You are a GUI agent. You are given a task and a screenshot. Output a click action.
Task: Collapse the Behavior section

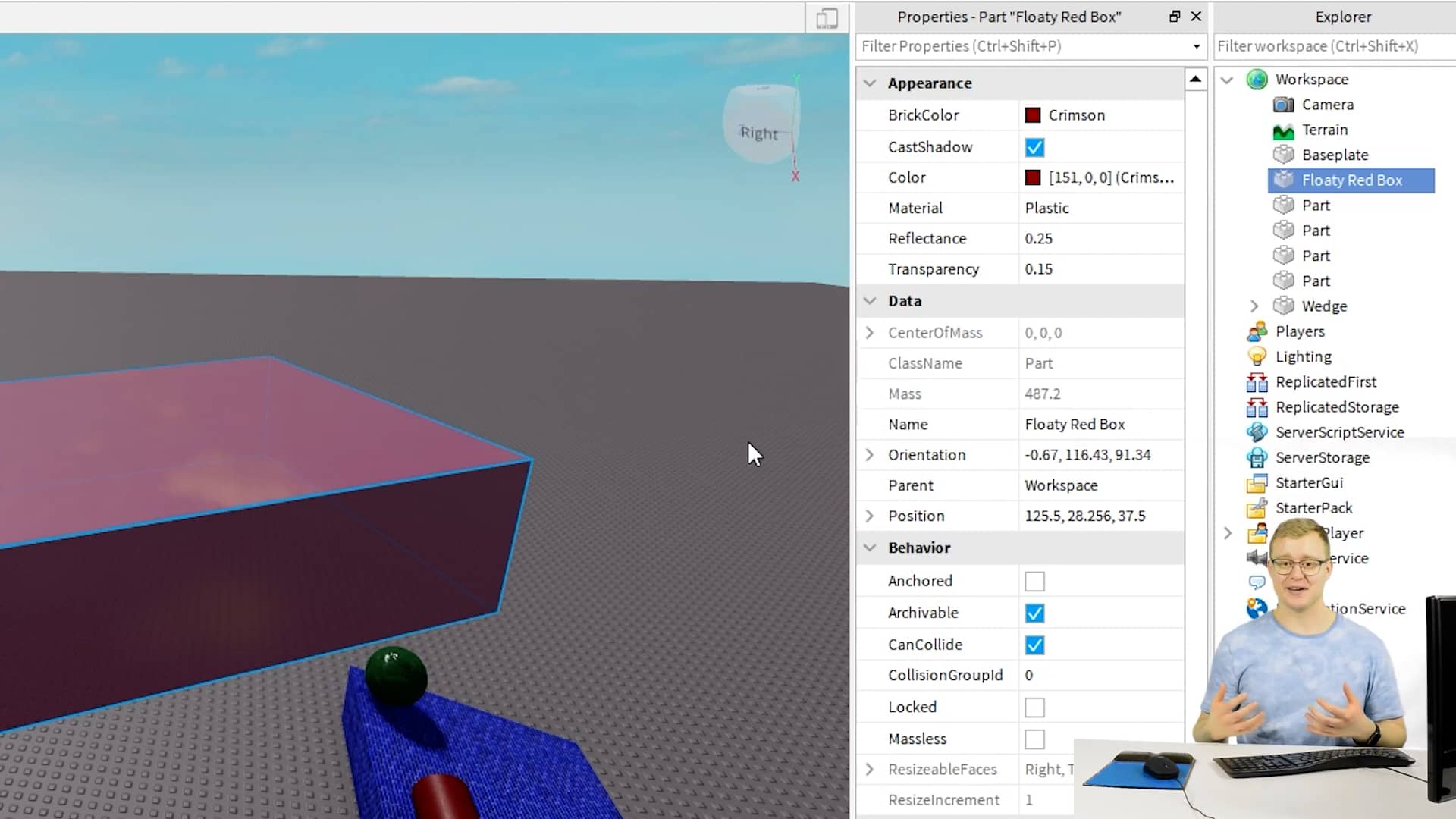click(x=869, y=548)
